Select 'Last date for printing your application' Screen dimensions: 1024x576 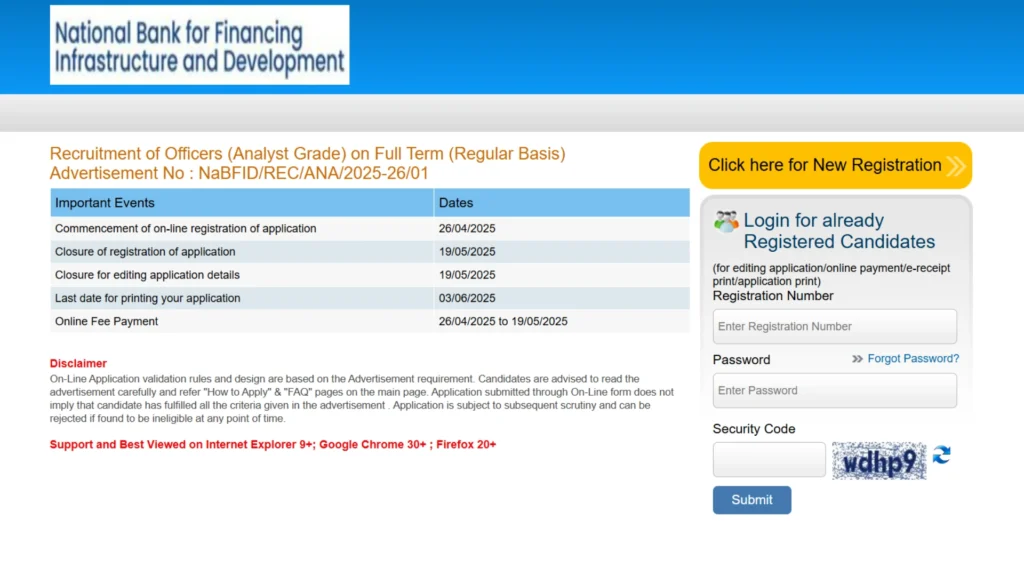[x=148, y=298]
